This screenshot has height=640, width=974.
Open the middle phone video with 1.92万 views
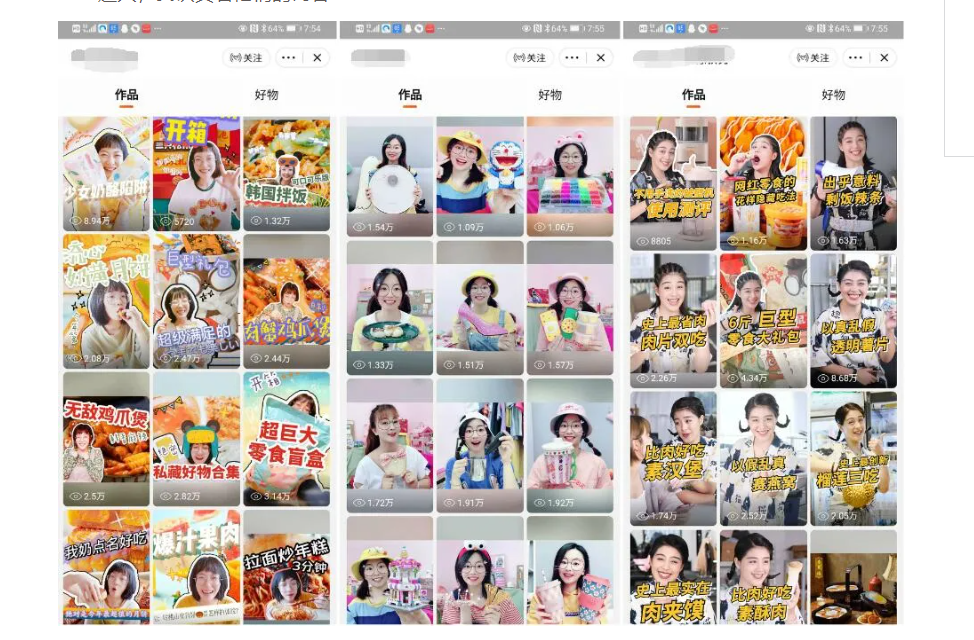click(x=570, y=446)
